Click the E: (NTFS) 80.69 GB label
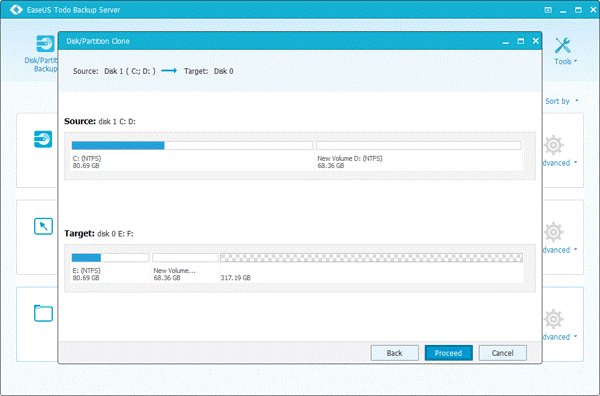 tap(86, 274)
